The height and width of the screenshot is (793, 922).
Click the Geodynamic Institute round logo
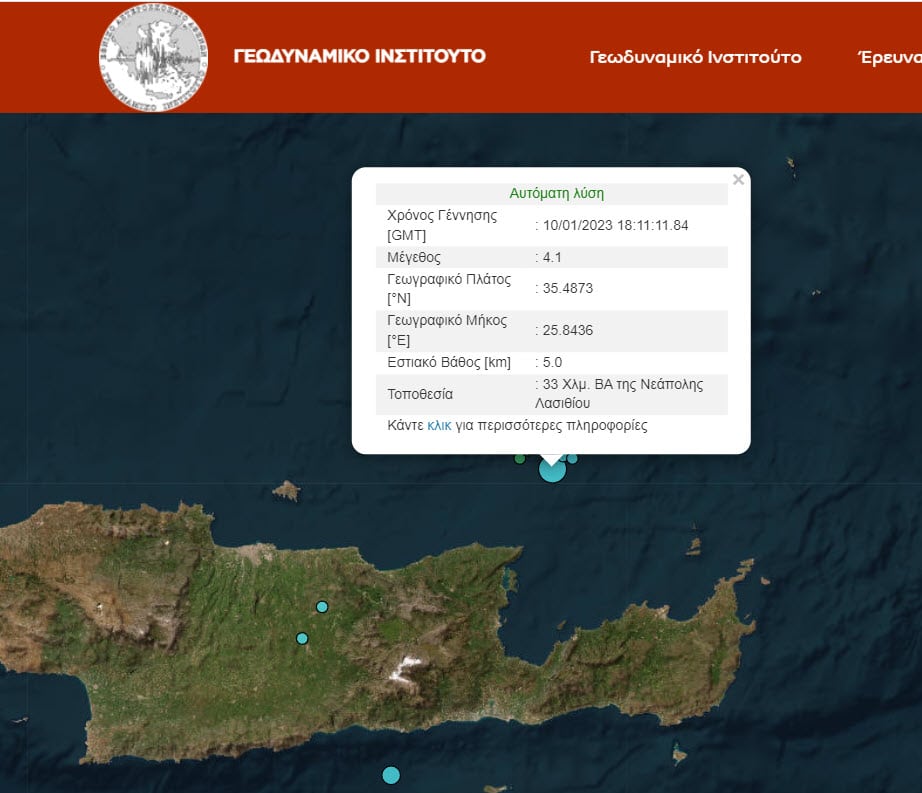click(x=153, y=57)
